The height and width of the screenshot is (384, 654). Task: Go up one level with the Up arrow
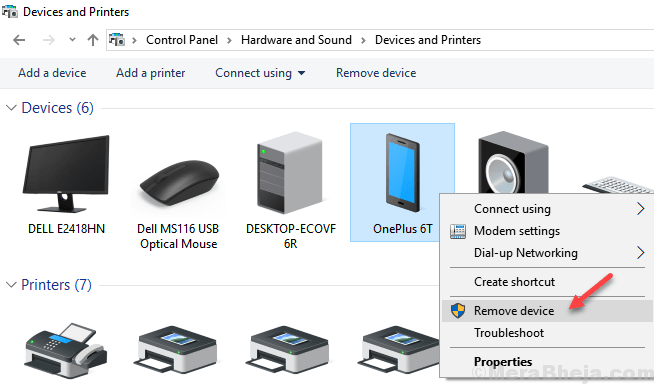[93, 40]
